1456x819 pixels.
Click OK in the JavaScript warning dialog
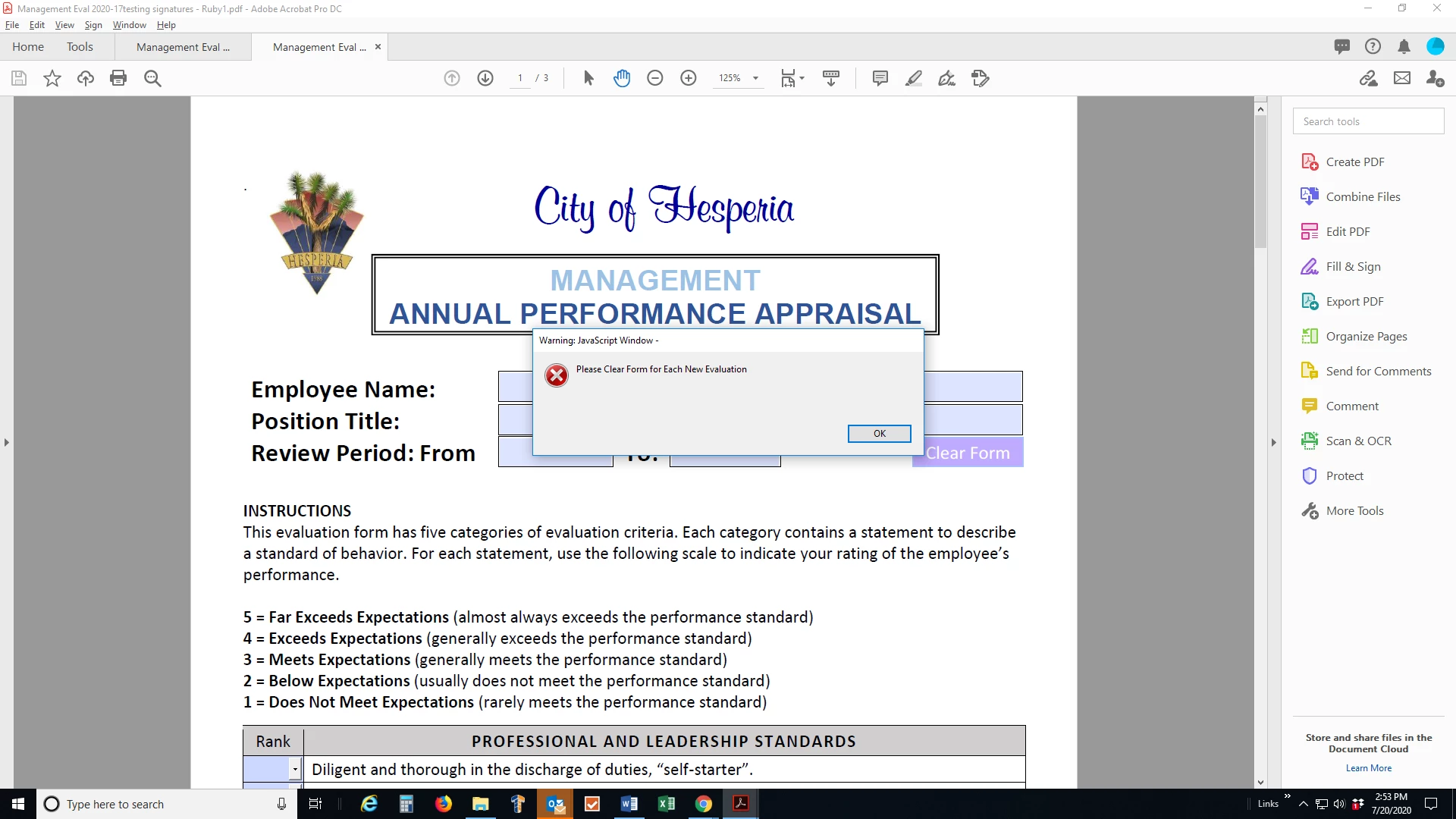click(879, 433)
